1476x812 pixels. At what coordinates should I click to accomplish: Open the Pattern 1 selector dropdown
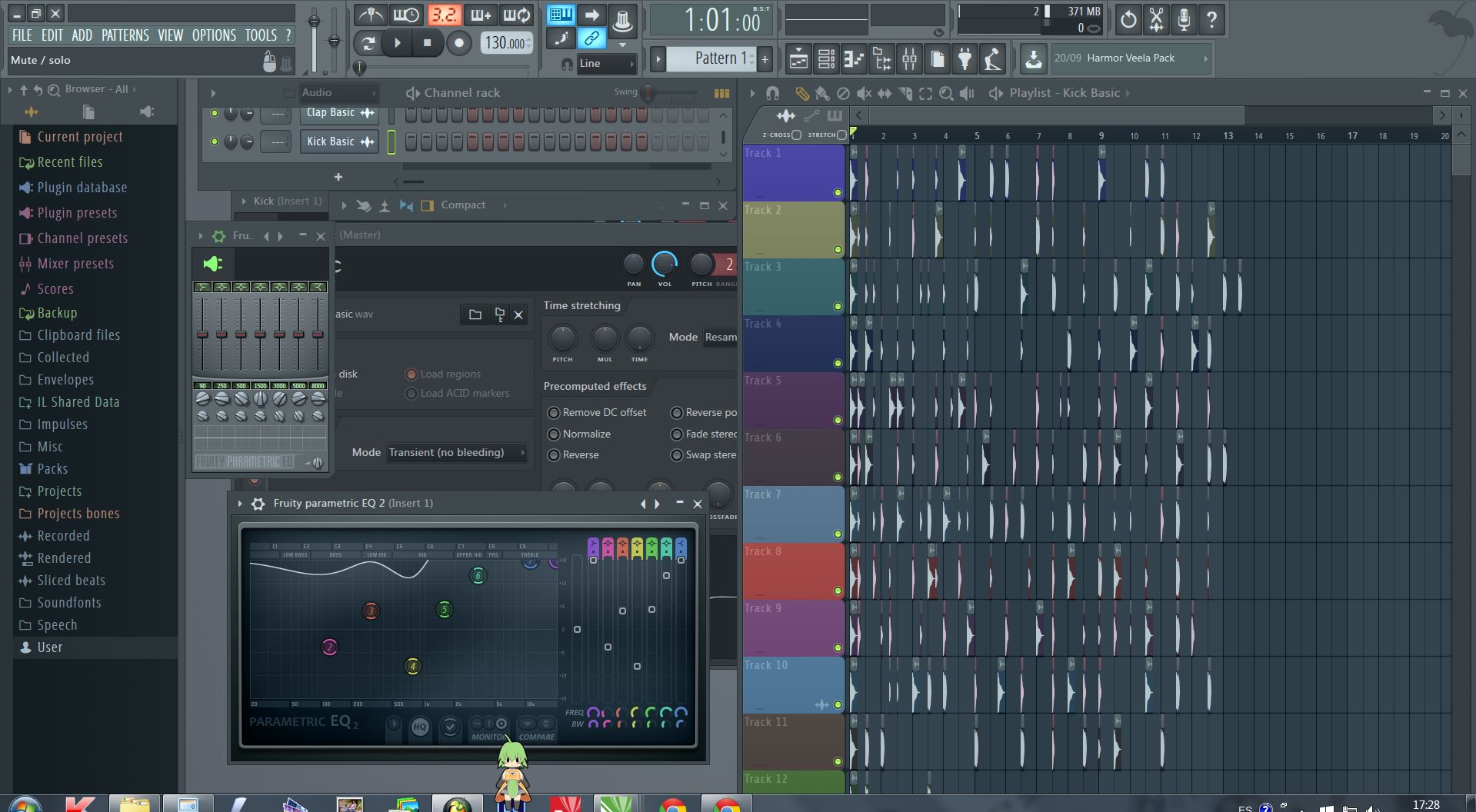point(711,58)
